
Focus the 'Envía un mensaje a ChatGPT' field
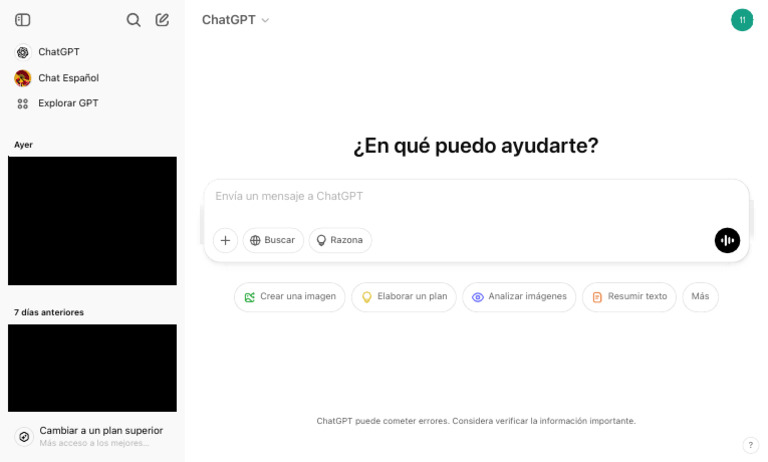click(x=476, y=196)
